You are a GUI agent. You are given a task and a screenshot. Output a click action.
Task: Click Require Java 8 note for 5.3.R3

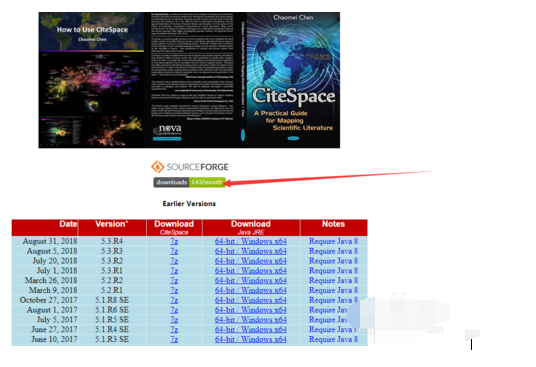pyautogui.click(x=334, y=251)
